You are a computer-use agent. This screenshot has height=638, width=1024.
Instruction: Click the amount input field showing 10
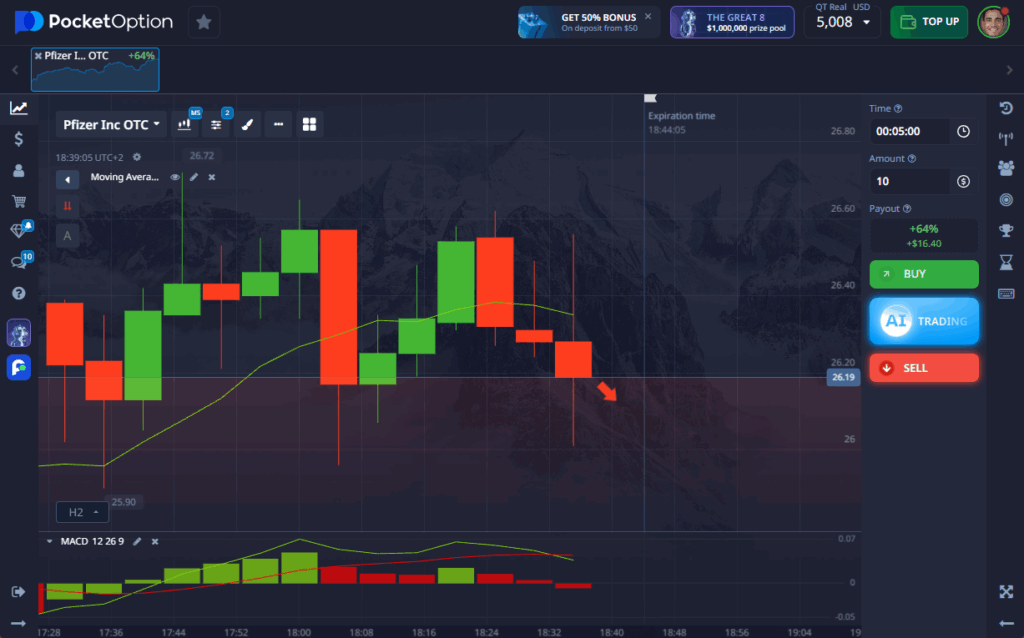click(910, 181)
